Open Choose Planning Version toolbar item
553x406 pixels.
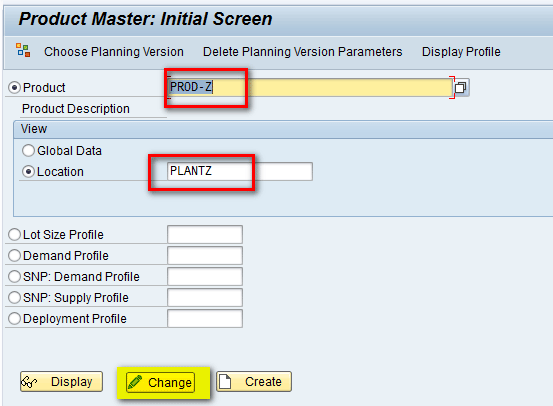114,52
